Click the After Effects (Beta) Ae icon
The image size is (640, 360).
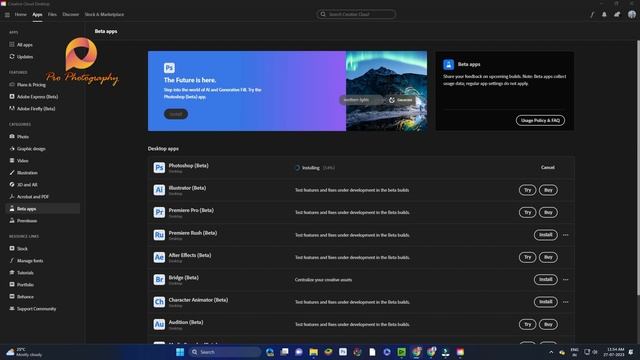pos(159,257)
